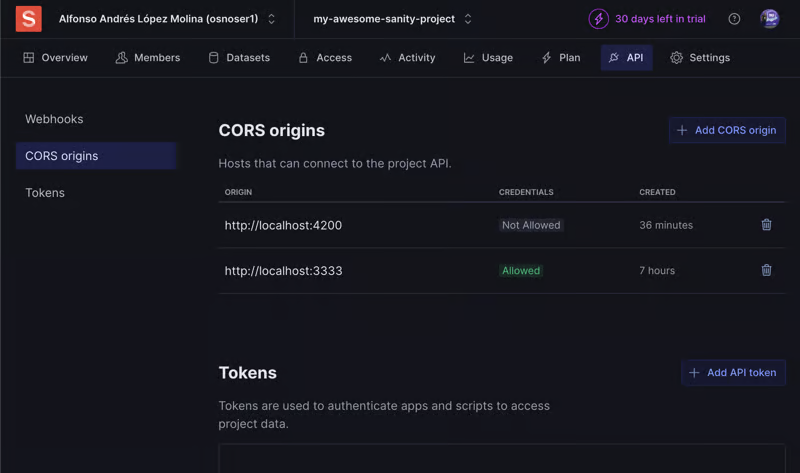Click the CREDENTIALS column header
Viewport: 800px width, 473px height.
point(526,192)
